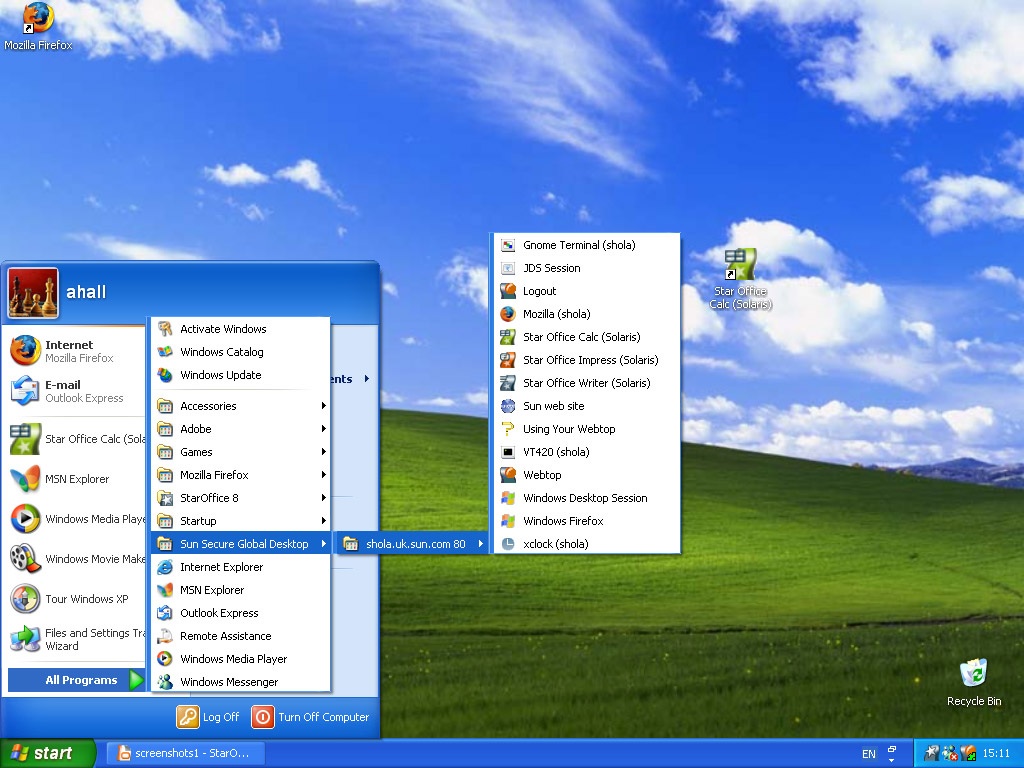The image size is (1024, 768).
Task: Launch xclock (shola) from the submenu
Action: pyautogui.click(x=555, y=544)
